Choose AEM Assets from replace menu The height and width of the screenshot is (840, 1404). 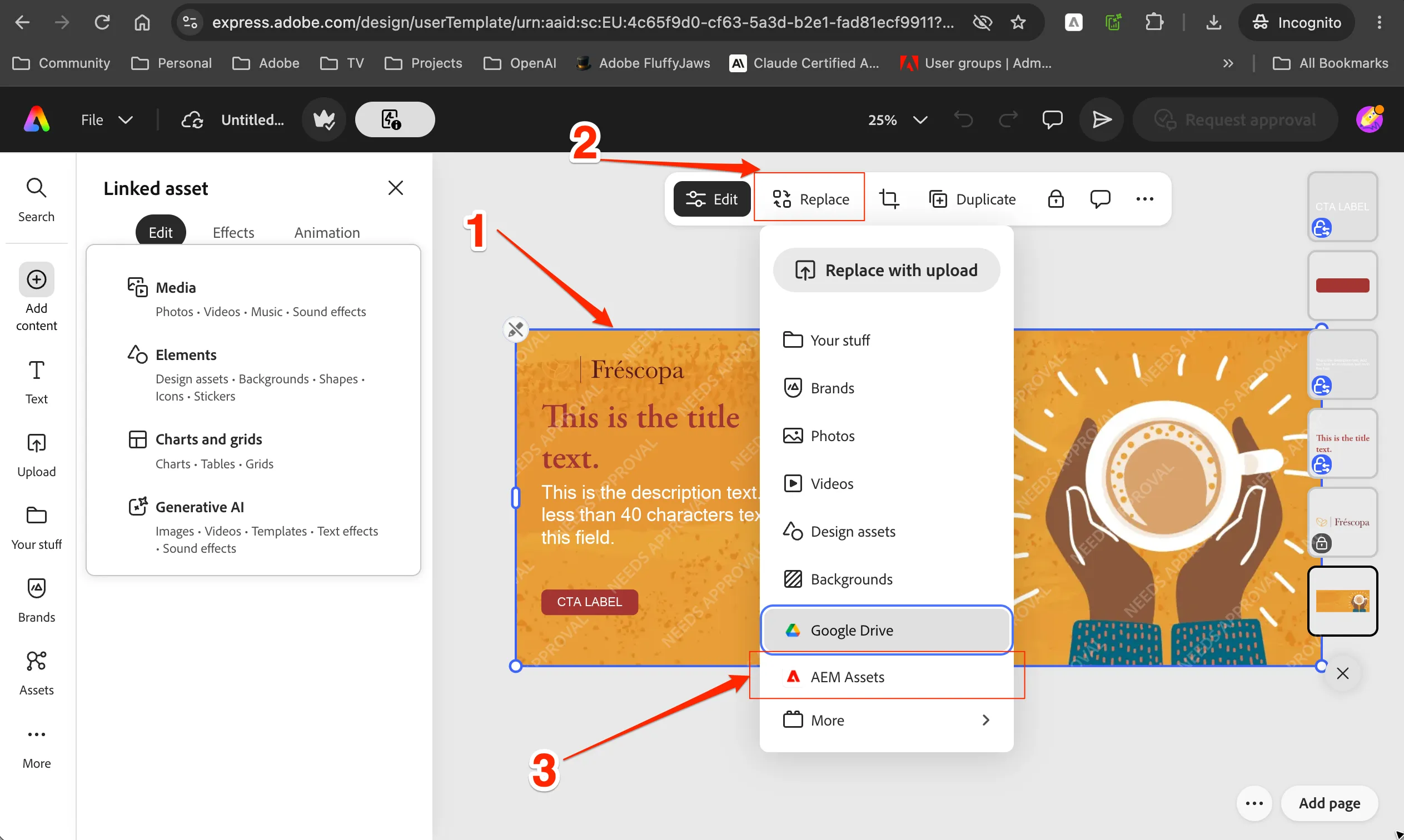(x=886, y=677)
